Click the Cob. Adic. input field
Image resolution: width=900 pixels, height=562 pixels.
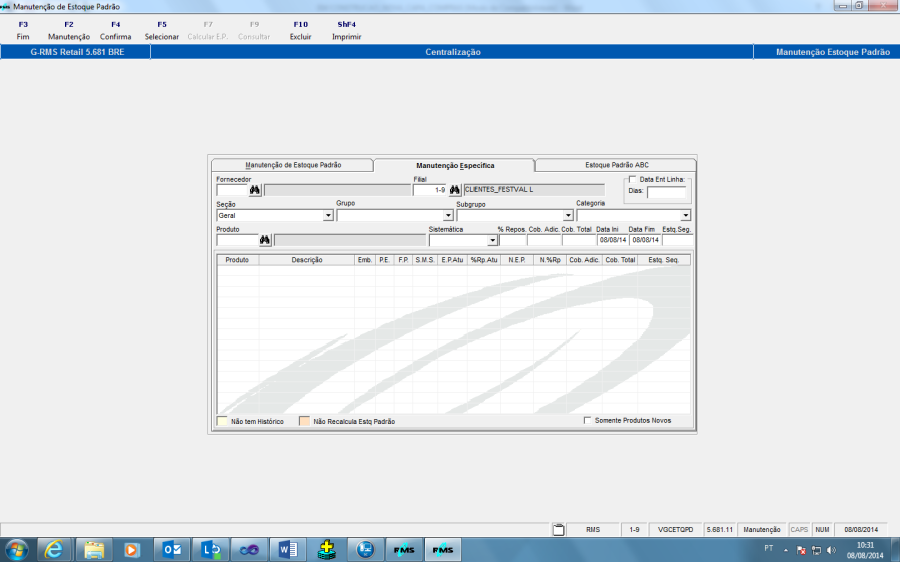[544, 240]
